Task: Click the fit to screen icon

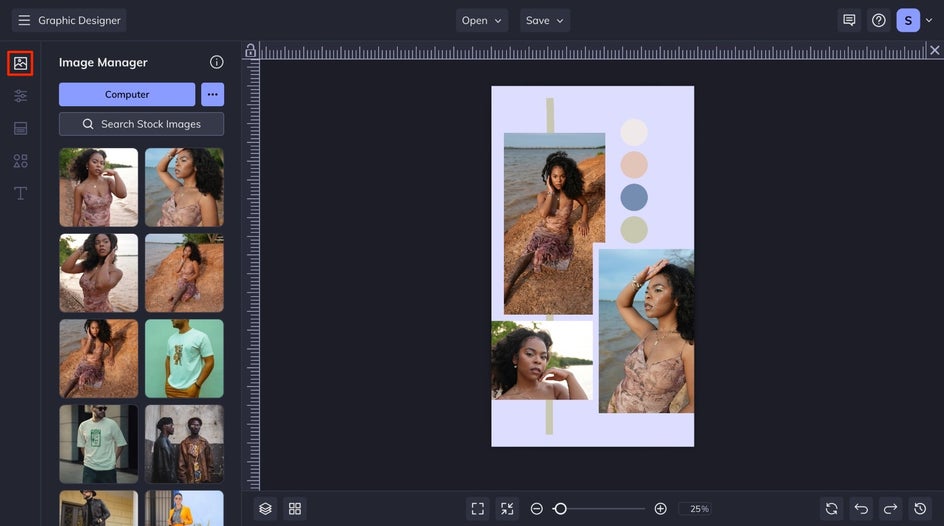Action: pos(478,509)
